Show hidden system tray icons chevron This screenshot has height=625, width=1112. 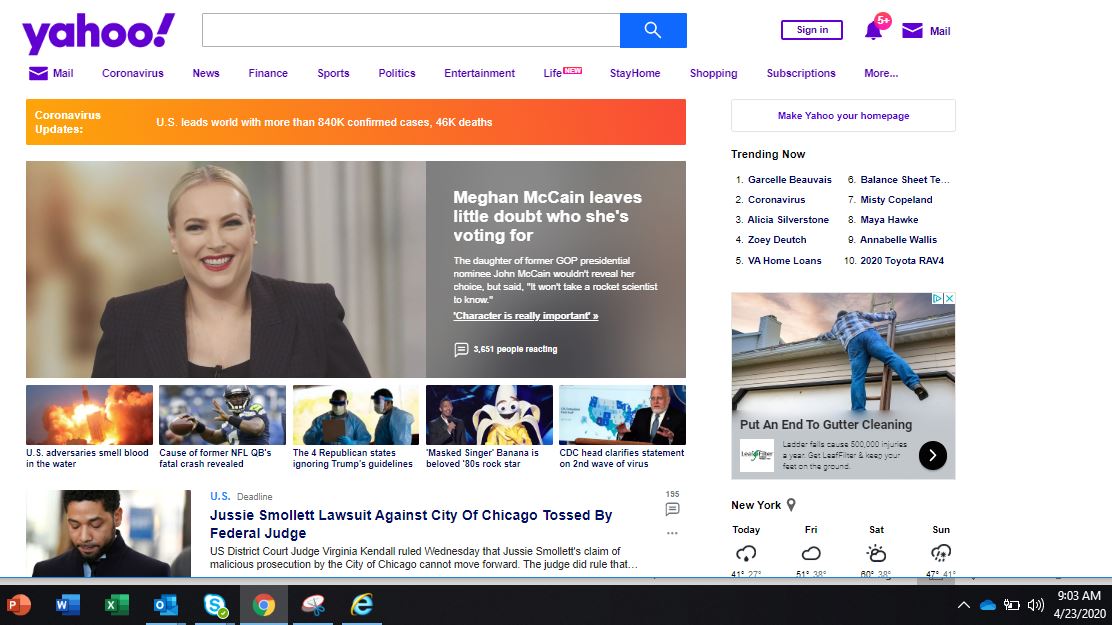[964, 605]
